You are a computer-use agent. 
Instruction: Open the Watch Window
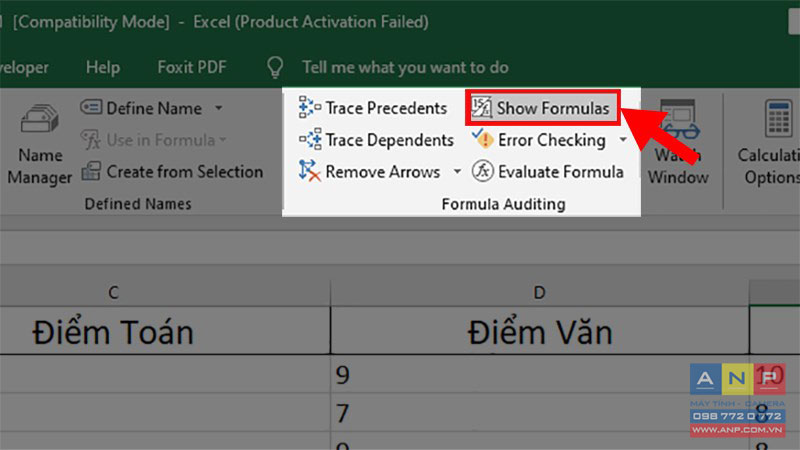pyautogui.click(x=678, y=143)
